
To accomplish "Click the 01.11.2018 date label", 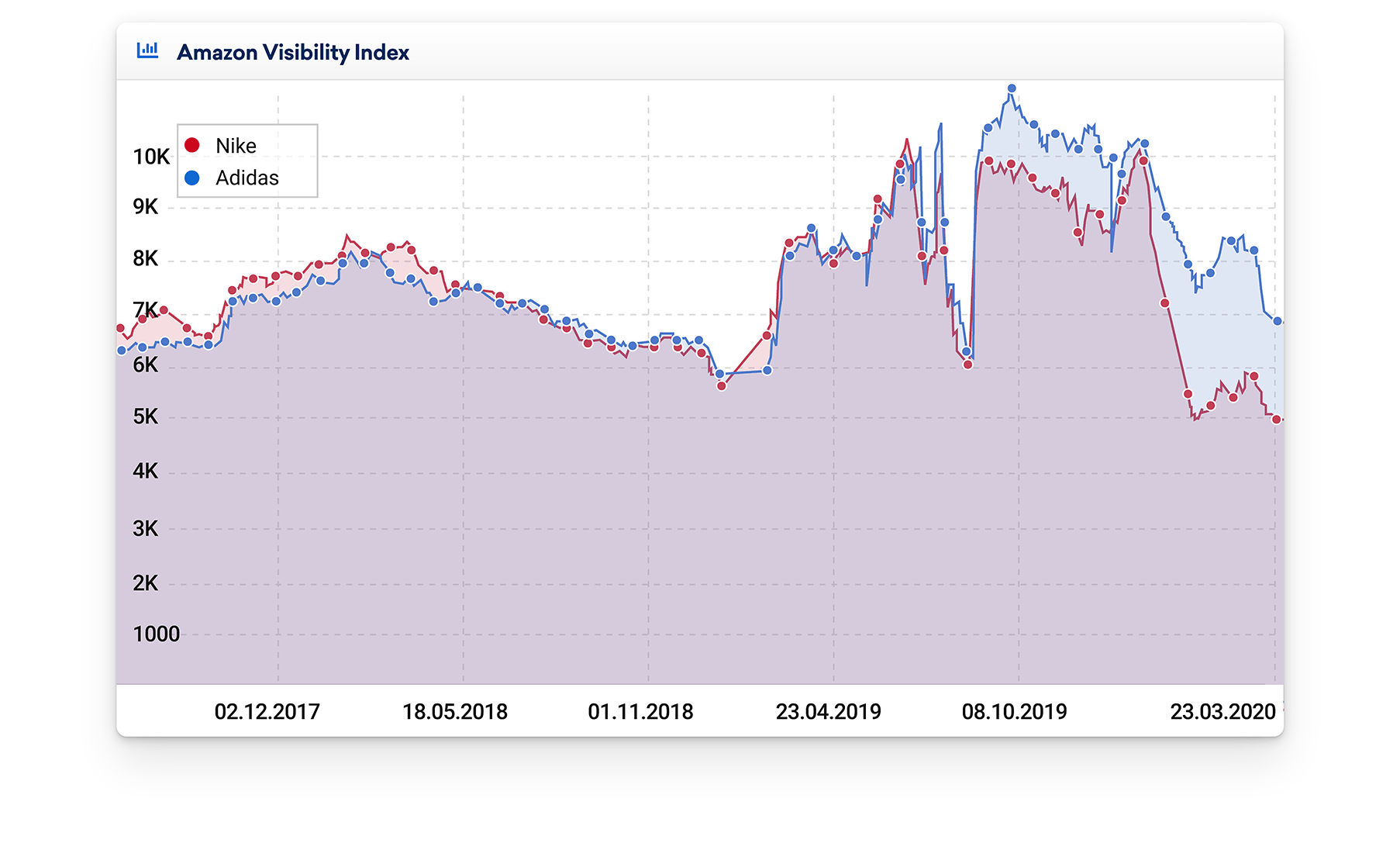I will tap(640, 711).
